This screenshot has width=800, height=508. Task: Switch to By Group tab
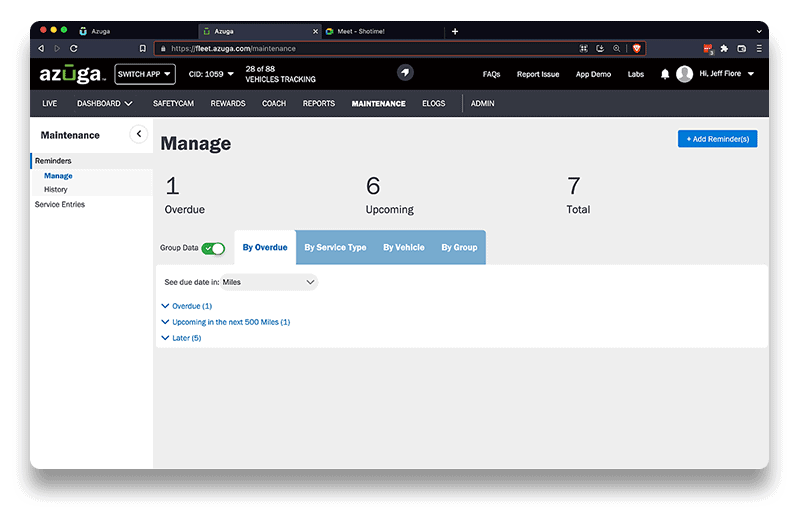point(459,247)
